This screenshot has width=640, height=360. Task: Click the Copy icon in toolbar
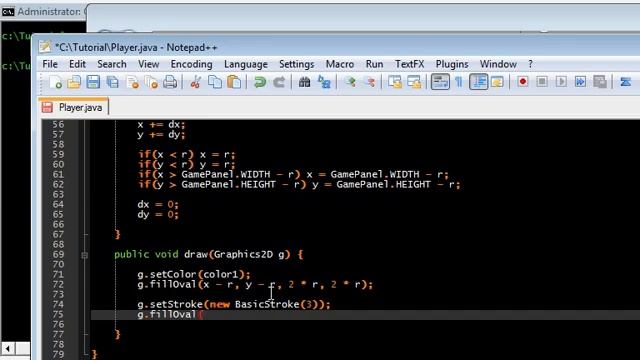(215, 82)
